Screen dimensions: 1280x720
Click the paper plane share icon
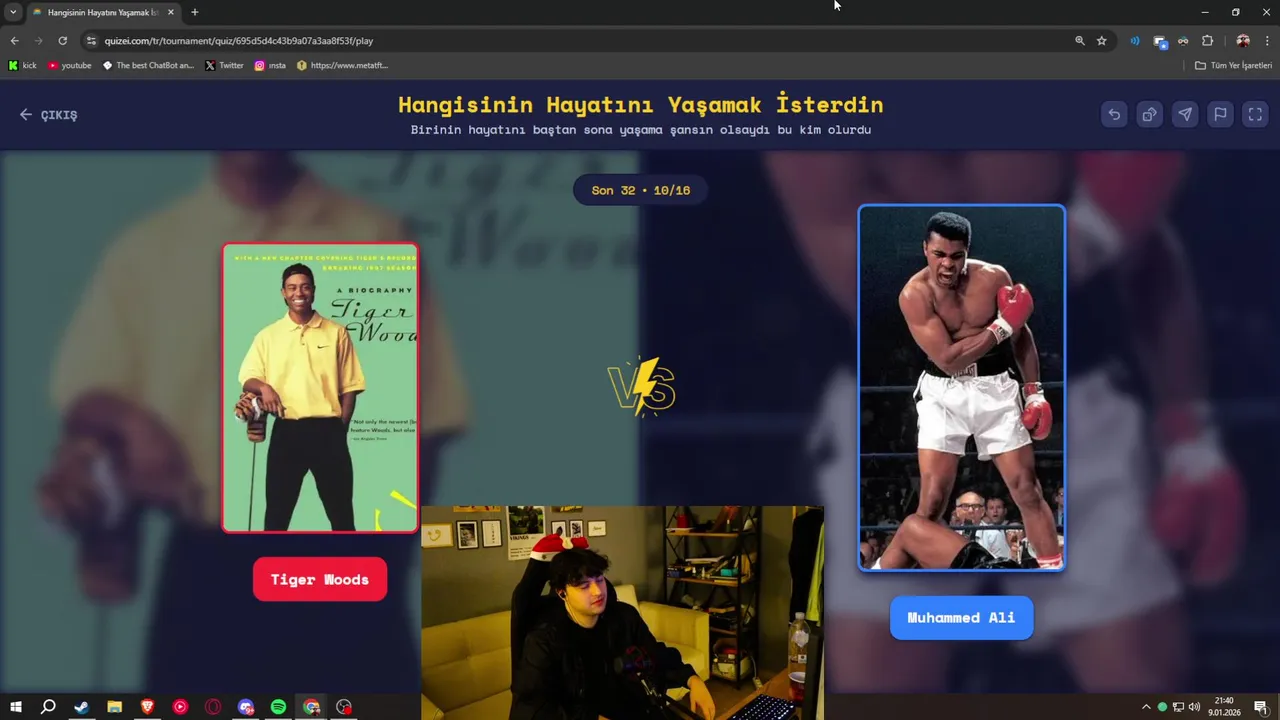coord(1185,114)
